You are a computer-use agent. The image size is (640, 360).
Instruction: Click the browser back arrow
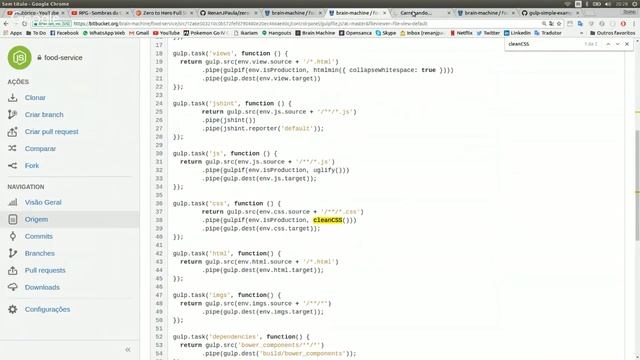(6, 24)
